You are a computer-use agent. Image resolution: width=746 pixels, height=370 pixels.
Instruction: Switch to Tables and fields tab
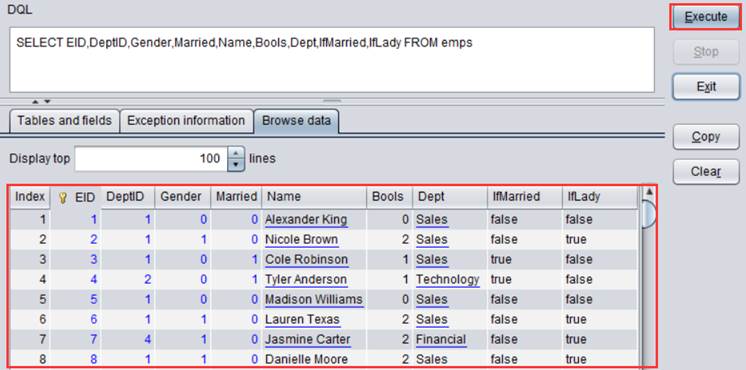(x=64, y=121)
